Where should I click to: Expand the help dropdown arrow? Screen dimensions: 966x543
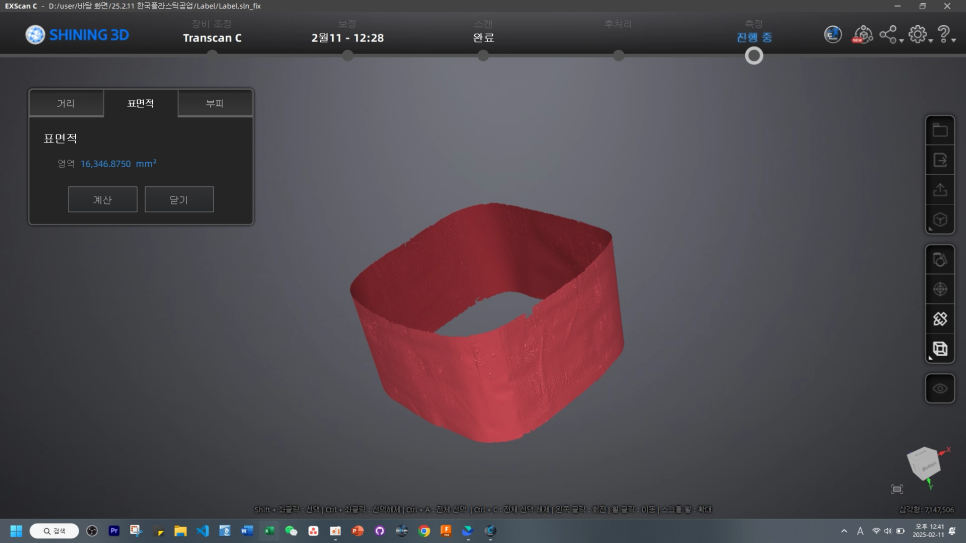coord(954,41)
